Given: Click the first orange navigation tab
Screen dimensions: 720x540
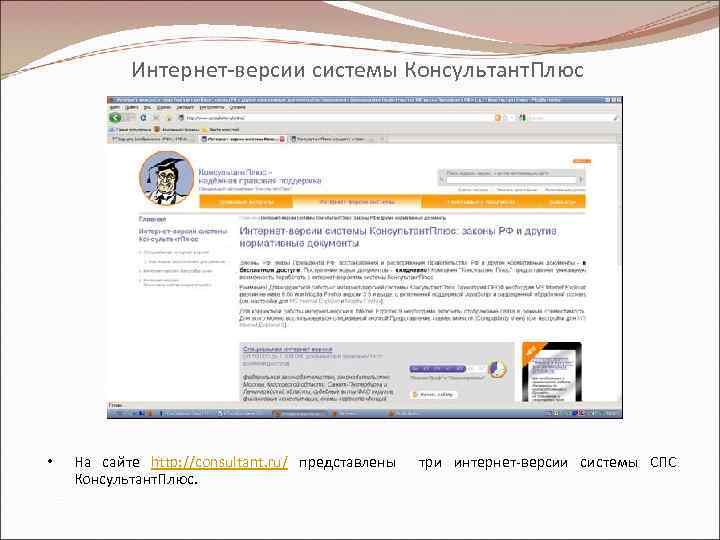Looking at the screenshot, I should [x=246, y=202].
